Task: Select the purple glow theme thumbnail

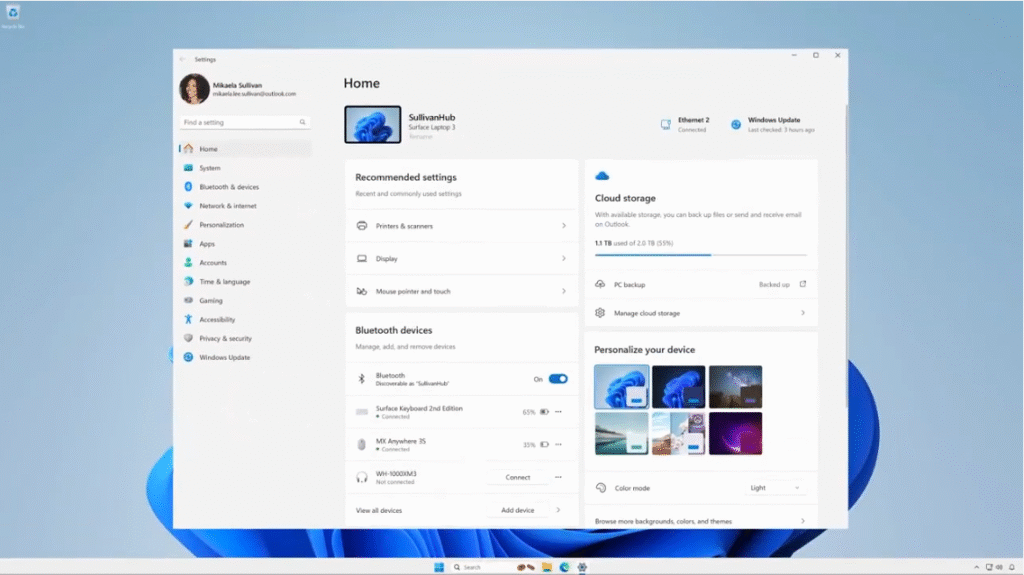Action: (735, 433)
